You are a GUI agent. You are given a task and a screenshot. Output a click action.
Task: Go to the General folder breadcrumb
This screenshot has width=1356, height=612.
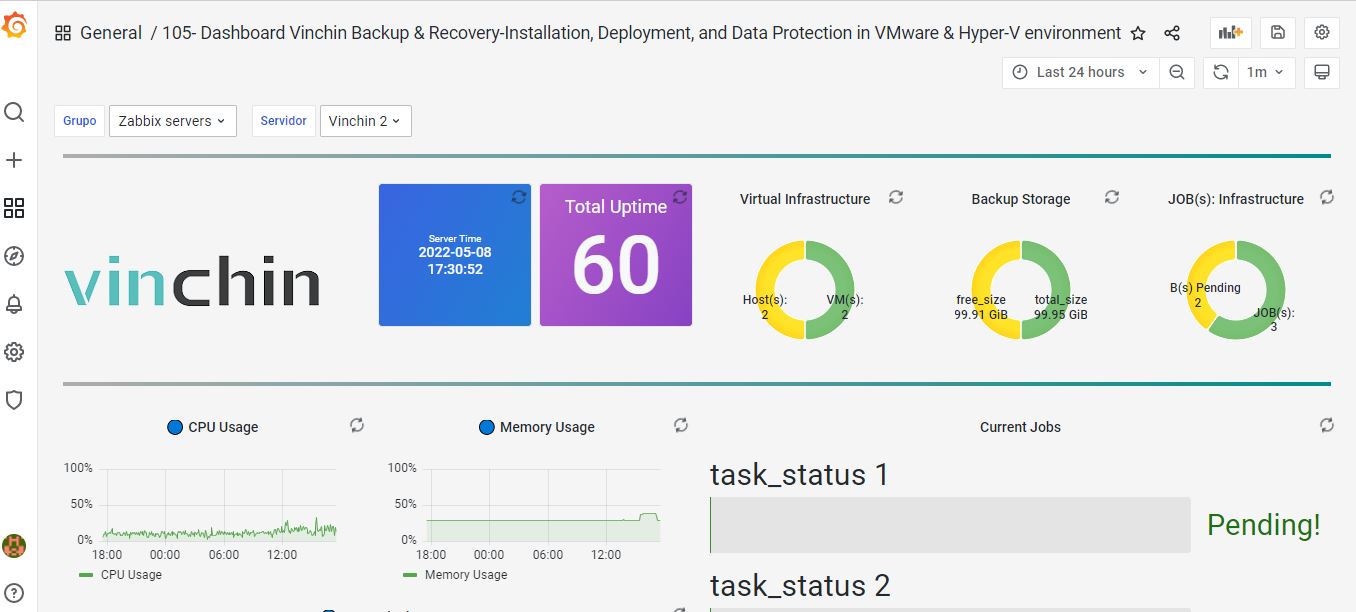click(111, 33)
